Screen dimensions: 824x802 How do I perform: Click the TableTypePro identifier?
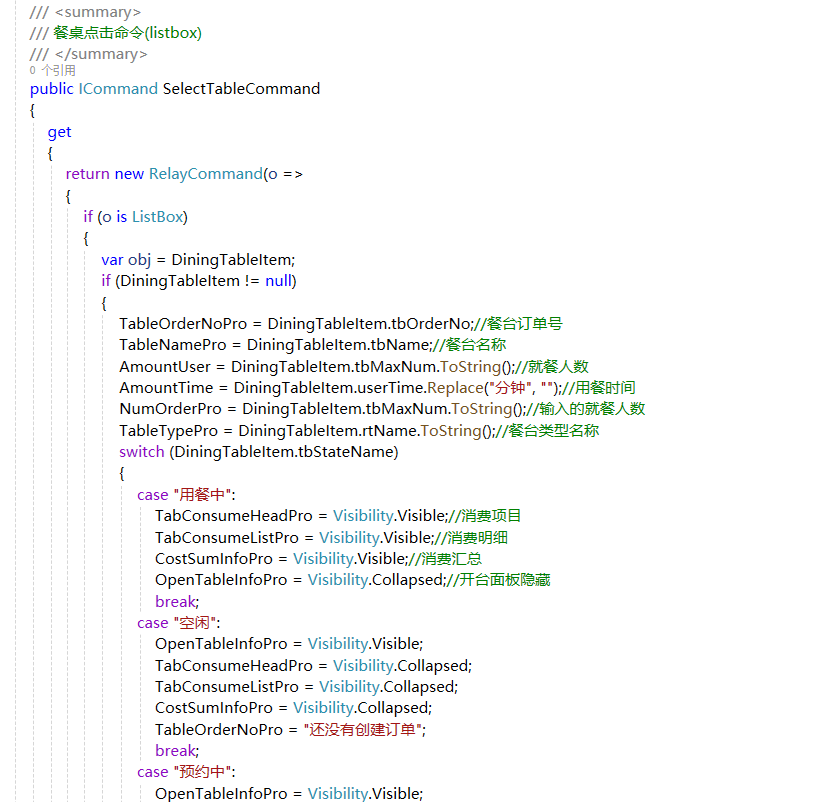(168, 431)
